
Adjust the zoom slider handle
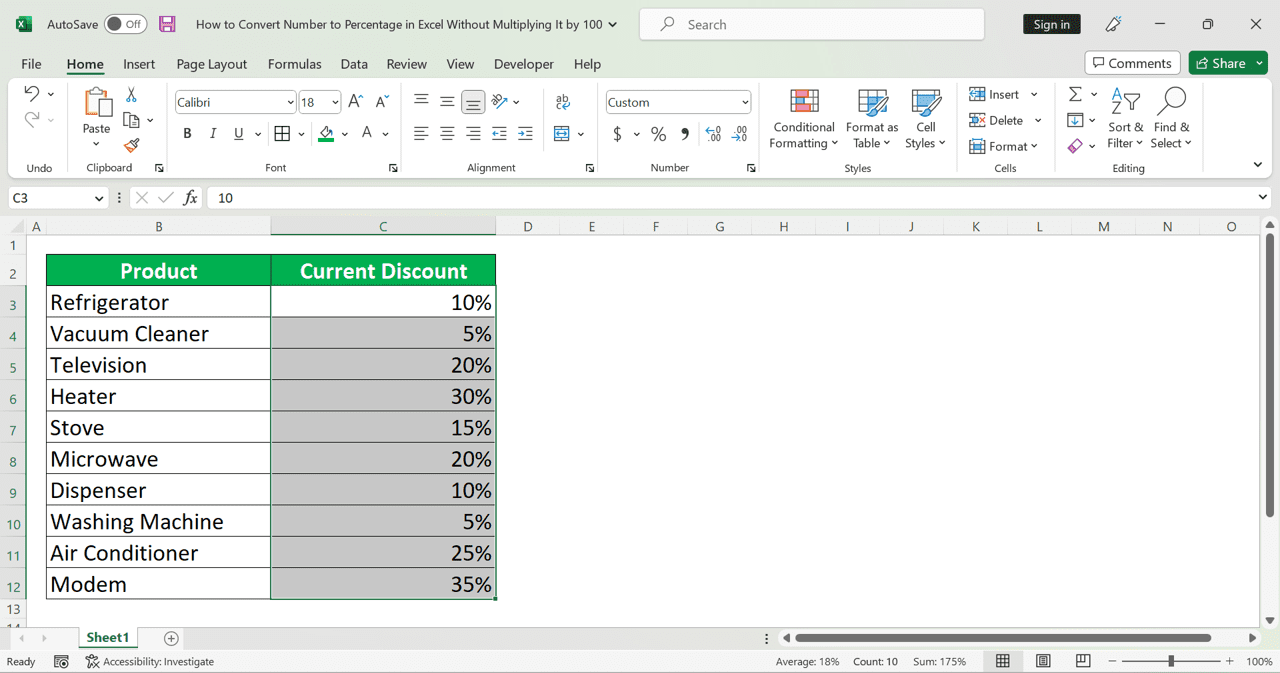pos(1171,661)
